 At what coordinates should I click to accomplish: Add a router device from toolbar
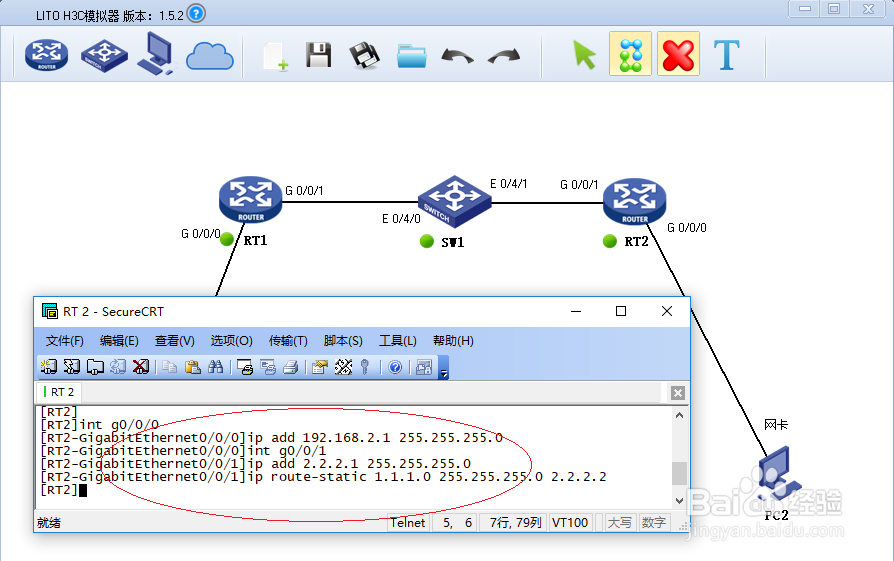(x=46, y=55)
